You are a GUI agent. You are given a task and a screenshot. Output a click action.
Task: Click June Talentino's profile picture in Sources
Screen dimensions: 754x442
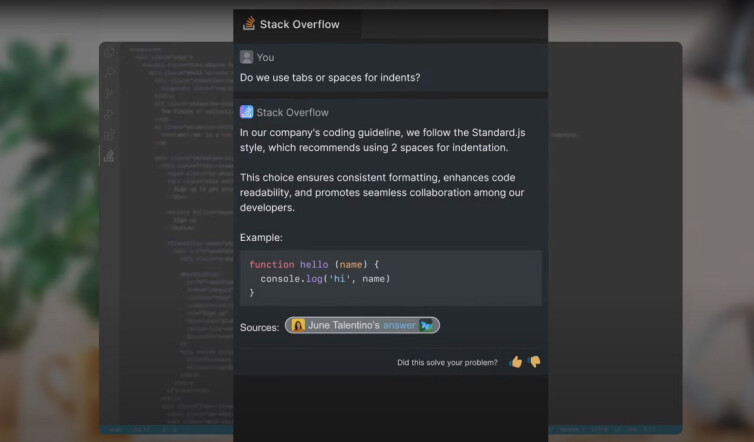[x=298, y=326]
